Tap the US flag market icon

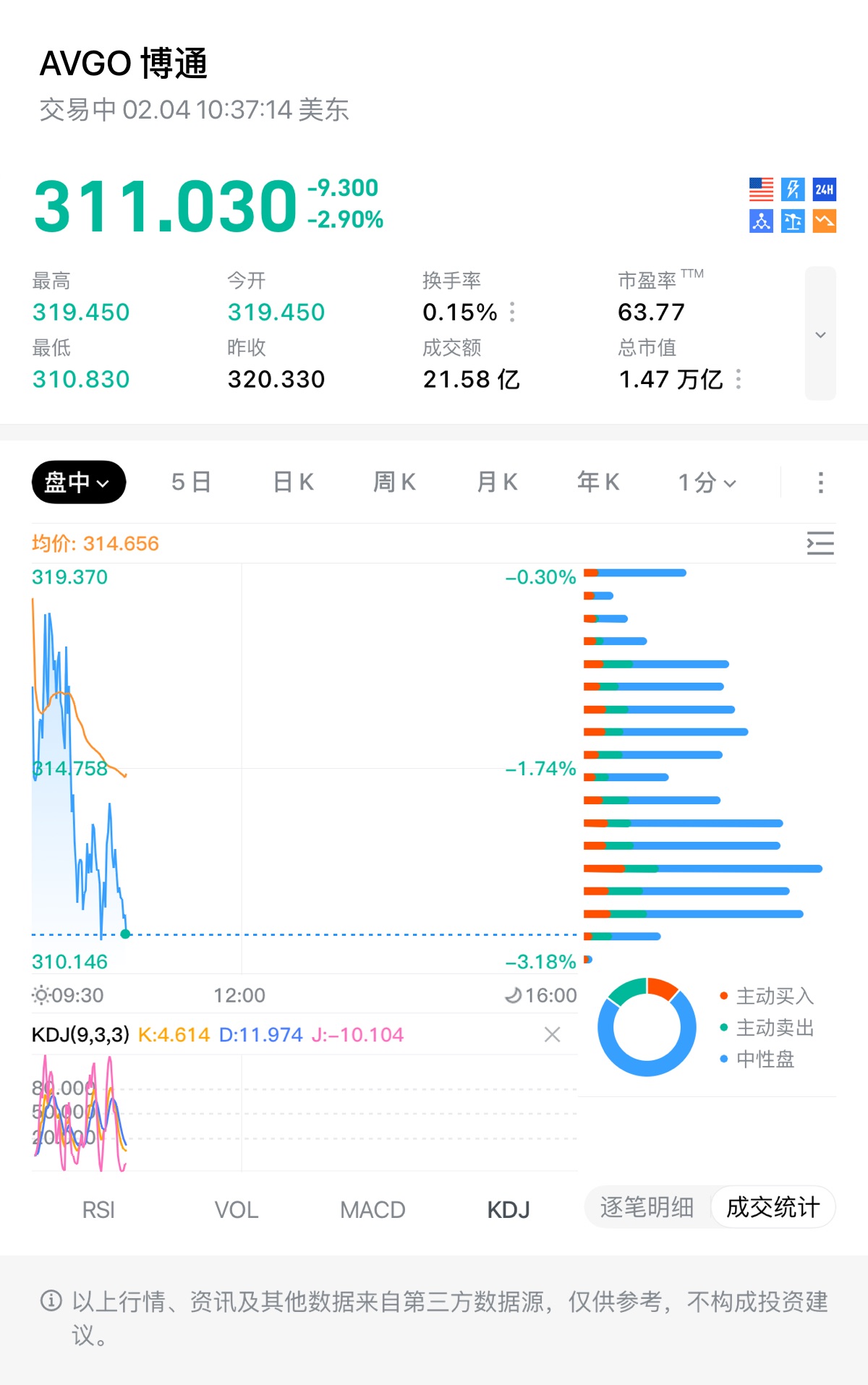(761, 189)
